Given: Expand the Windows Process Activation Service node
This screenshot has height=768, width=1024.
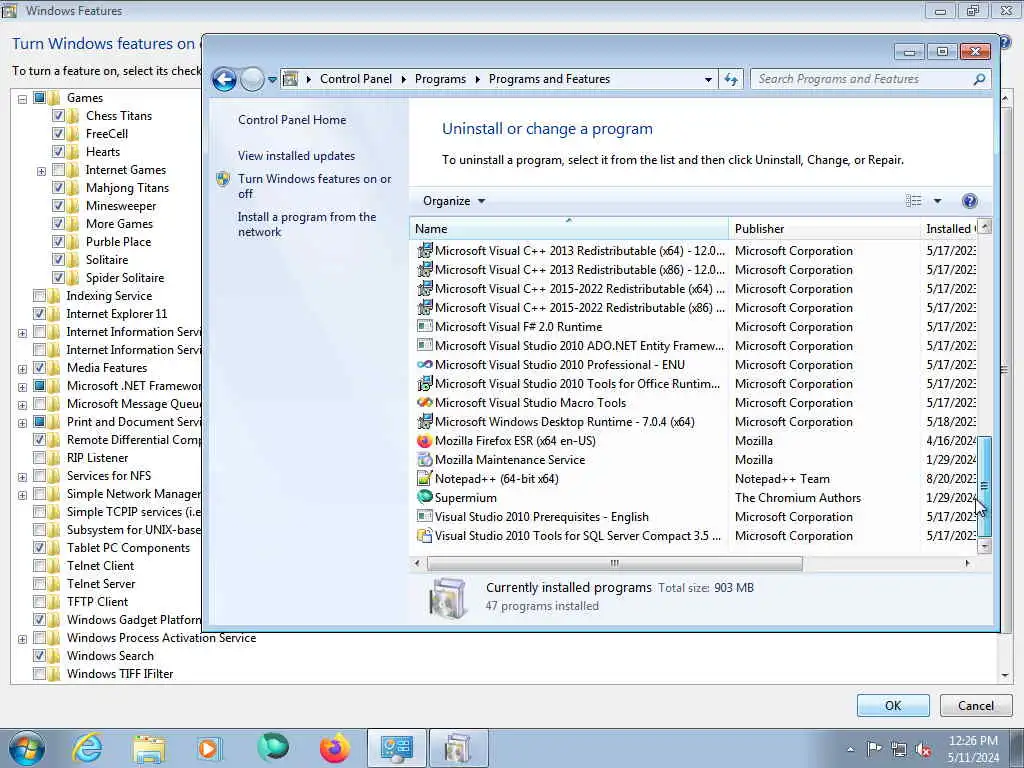Looking at the screenshot, I should click(x=22, y=639).
